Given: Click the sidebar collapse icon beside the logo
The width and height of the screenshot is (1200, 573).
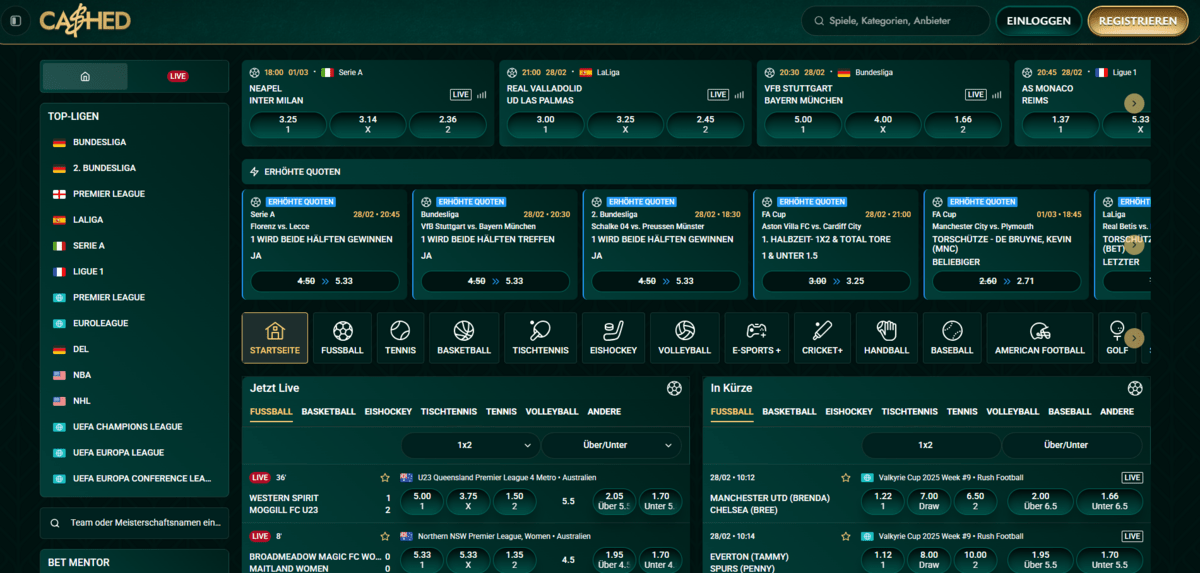Looking at the screenshot, I should click(15, 21).
